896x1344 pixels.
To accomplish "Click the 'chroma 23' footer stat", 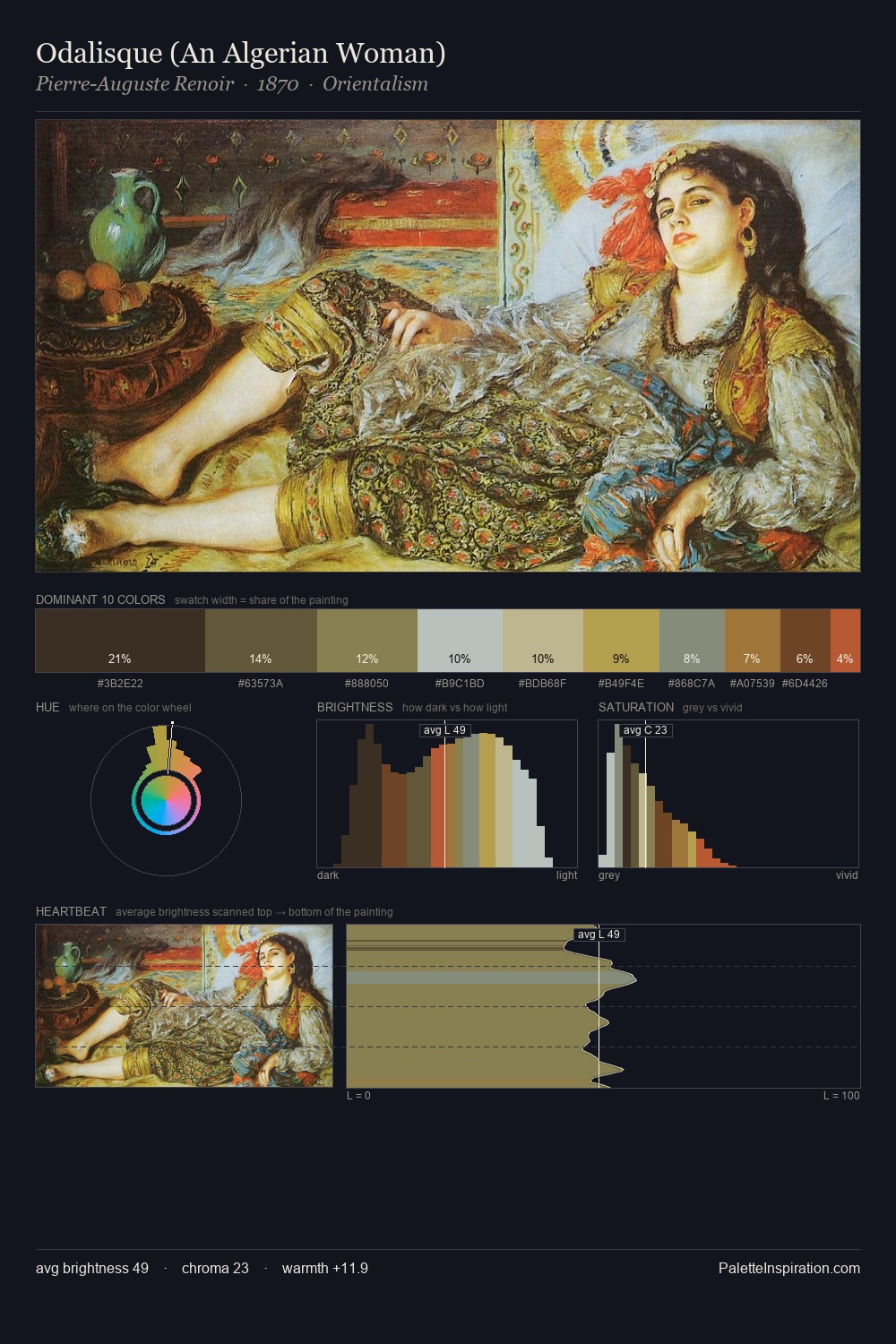I will point(215,1269).
